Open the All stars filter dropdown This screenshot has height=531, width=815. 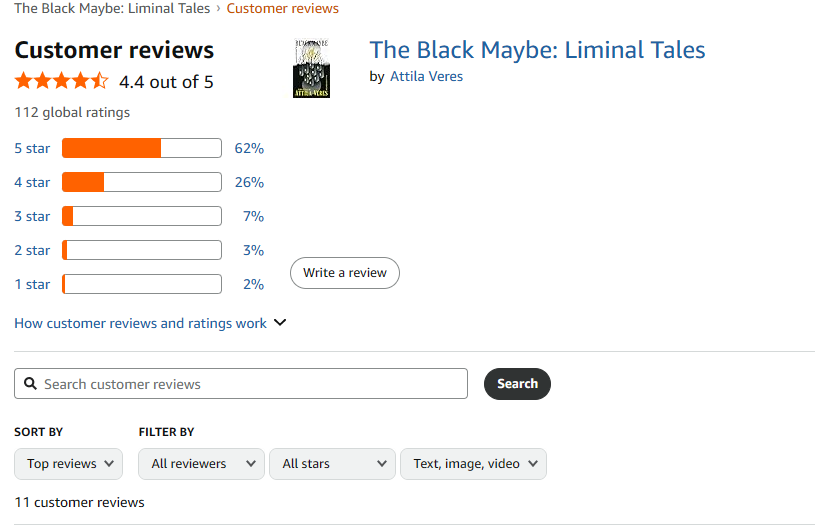point(333,463)
